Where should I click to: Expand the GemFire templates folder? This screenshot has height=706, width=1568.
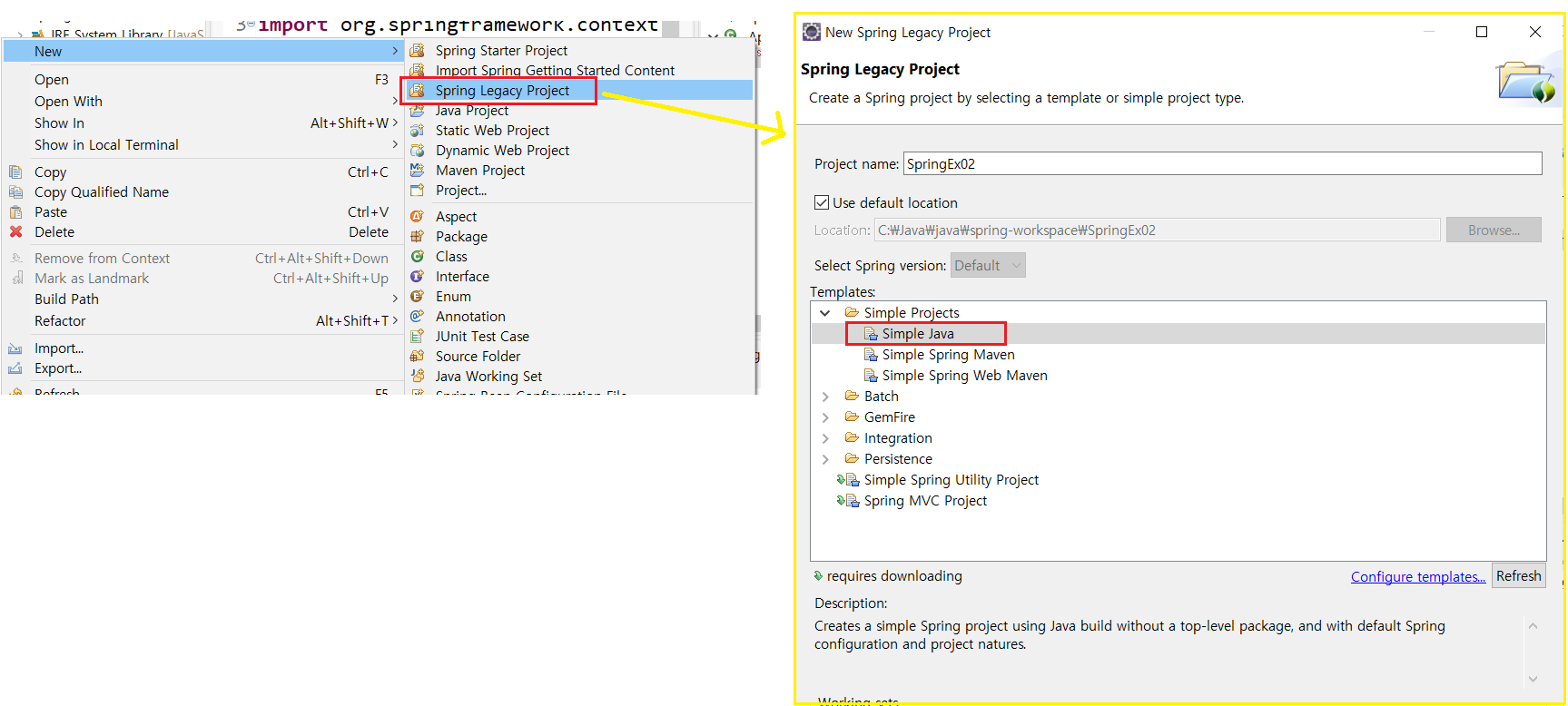[825, 417]
